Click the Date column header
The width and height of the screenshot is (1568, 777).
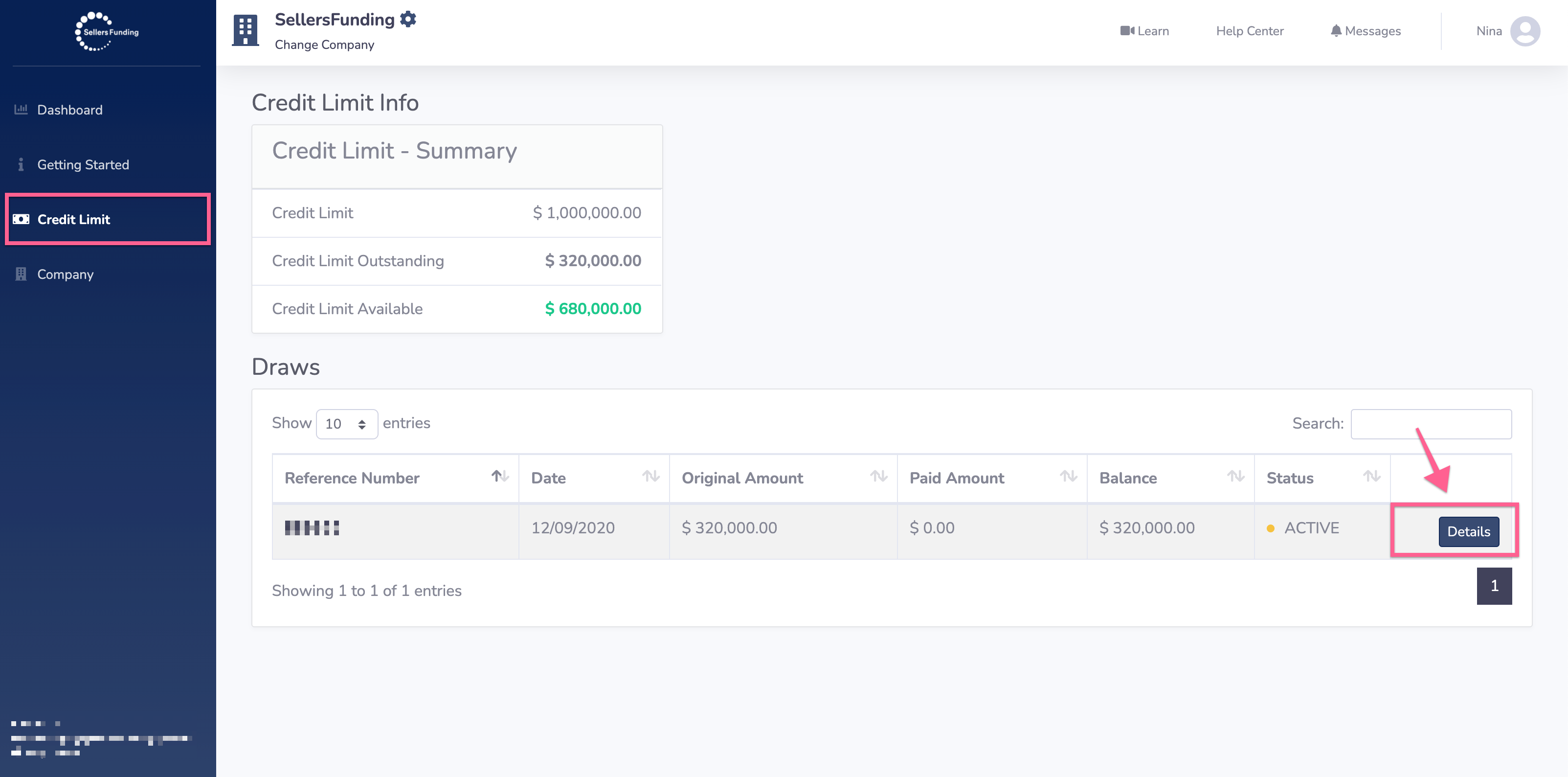(594, 478)
